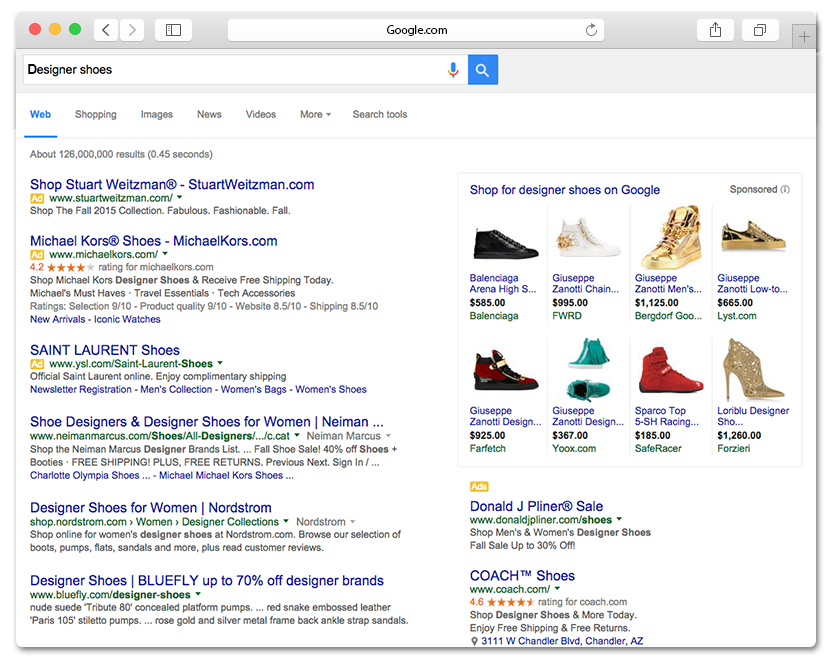Click the yellow Ads label above Donald J Pliner
The image size is (840, 664).
(479, 487)
